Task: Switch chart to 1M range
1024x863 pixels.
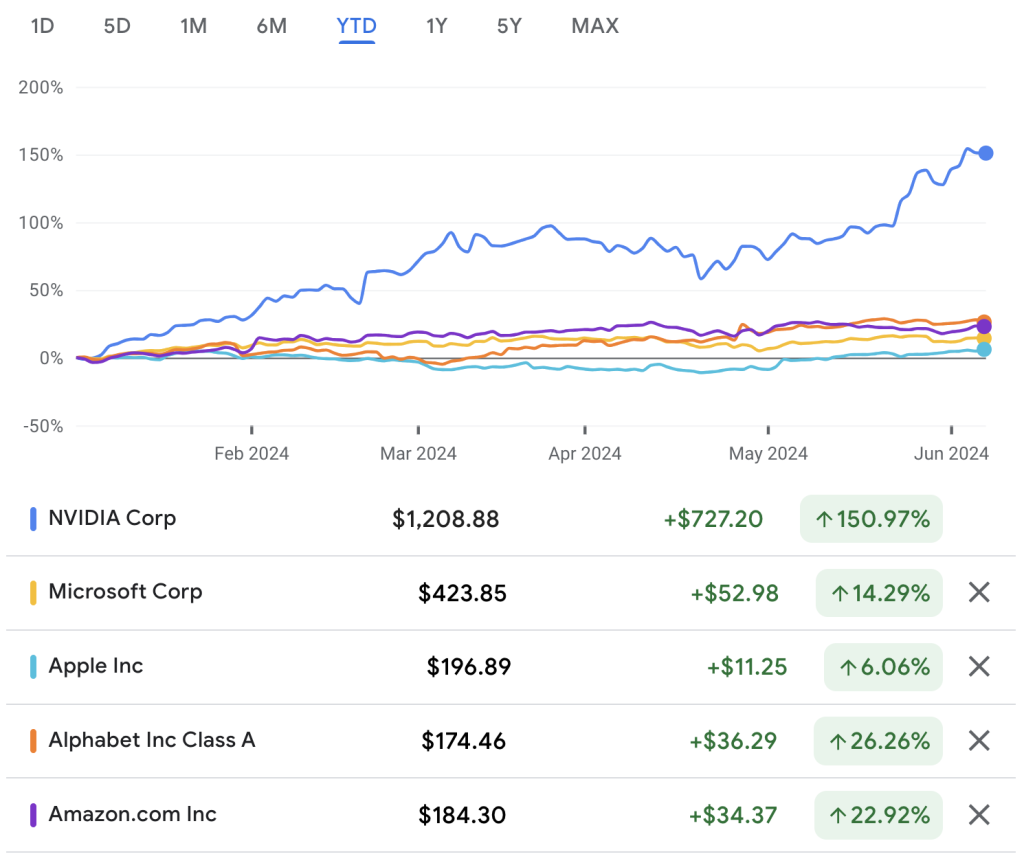Action: 193,26
